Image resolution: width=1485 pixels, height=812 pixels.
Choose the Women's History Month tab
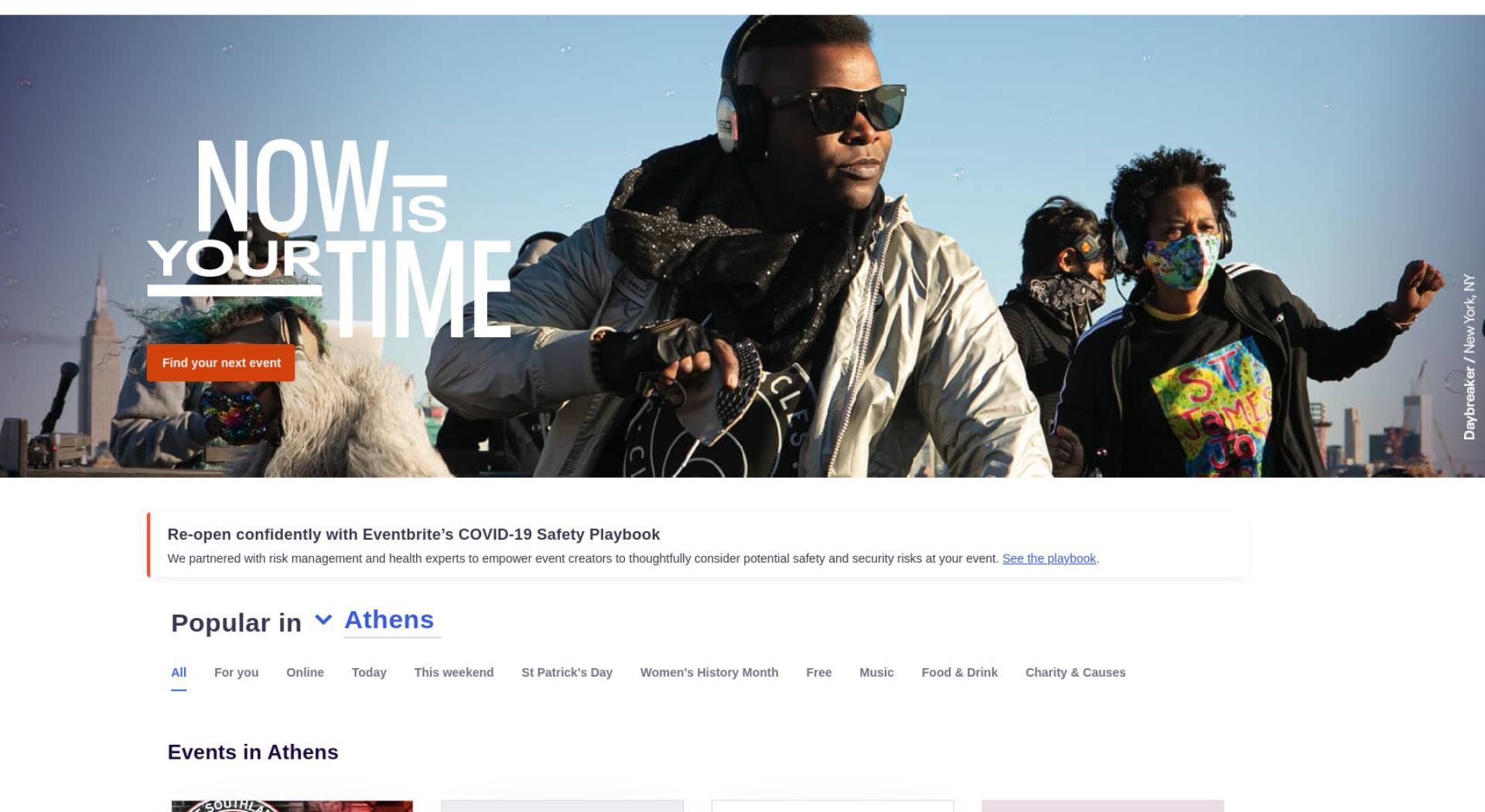(709, 673)
